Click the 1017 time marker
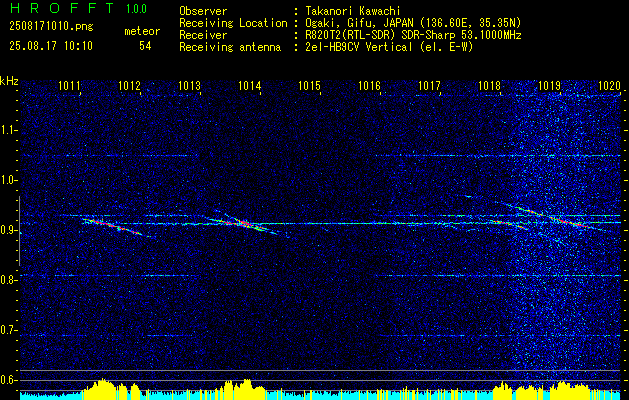The width and height of the screenshot is (629, 400). coord(430,85)
